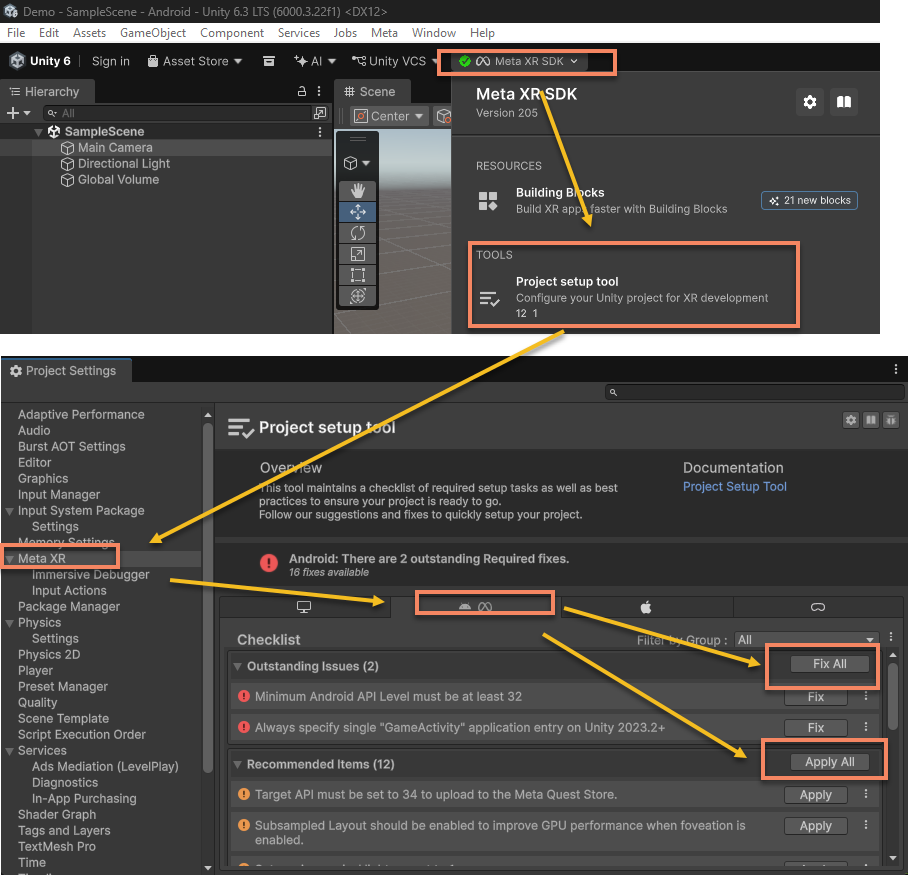This screenshot has height=875, width=908.
Task: Open the Hierarchy panel options menu
Action: tap(319, 91)
